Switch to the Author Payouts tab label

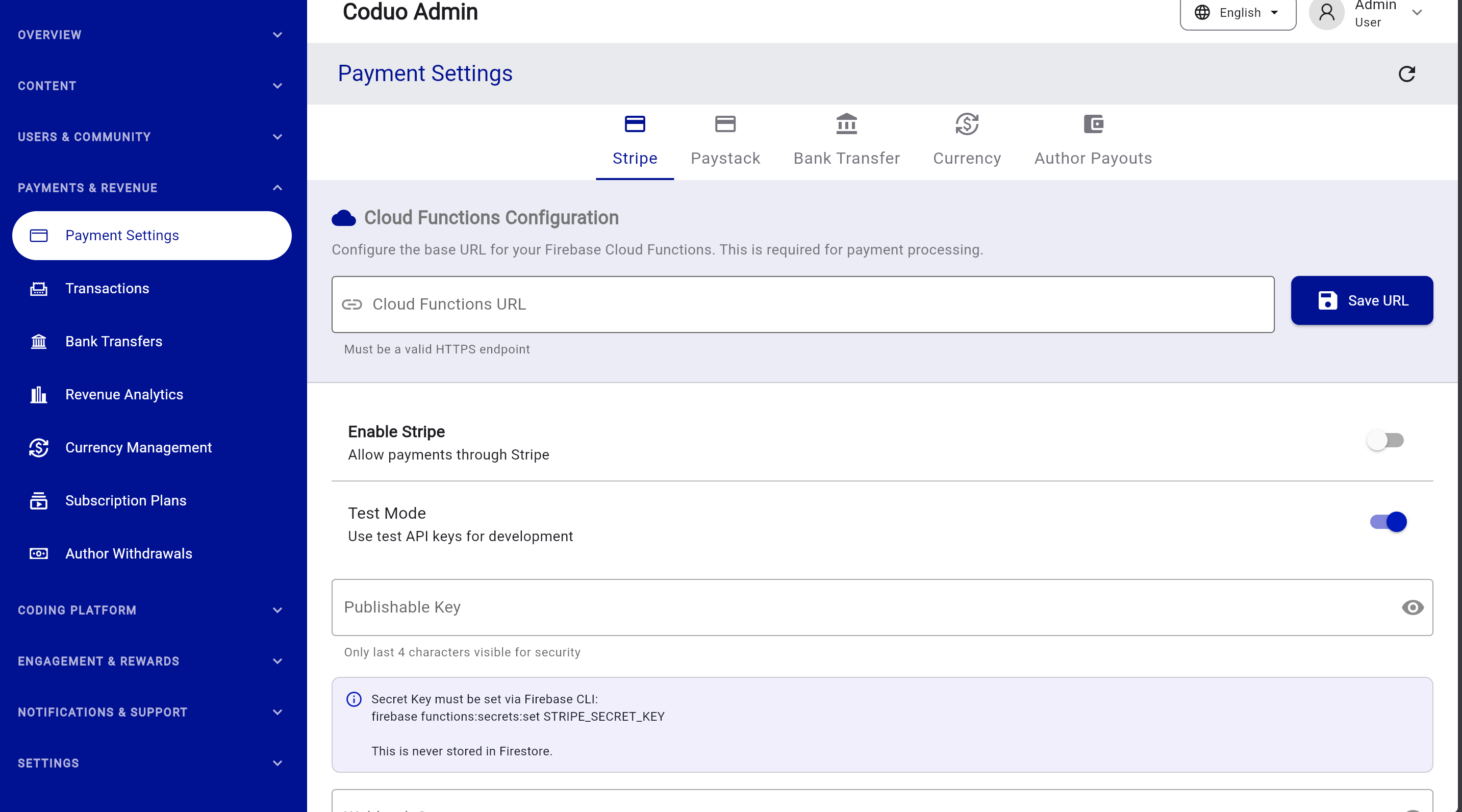click(x=1093, y=158)
